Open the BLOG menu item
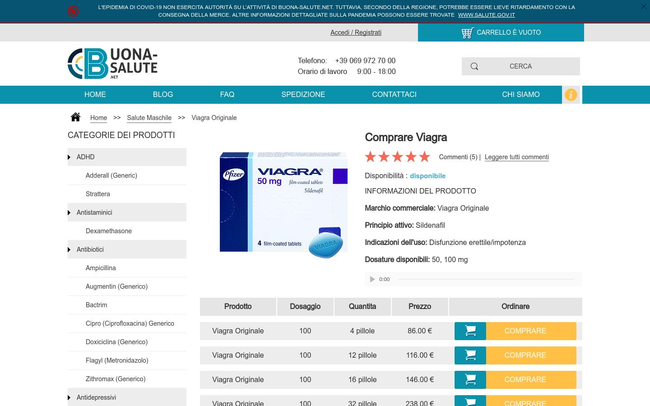Screen dimensions: 650x406 point(162,95)
